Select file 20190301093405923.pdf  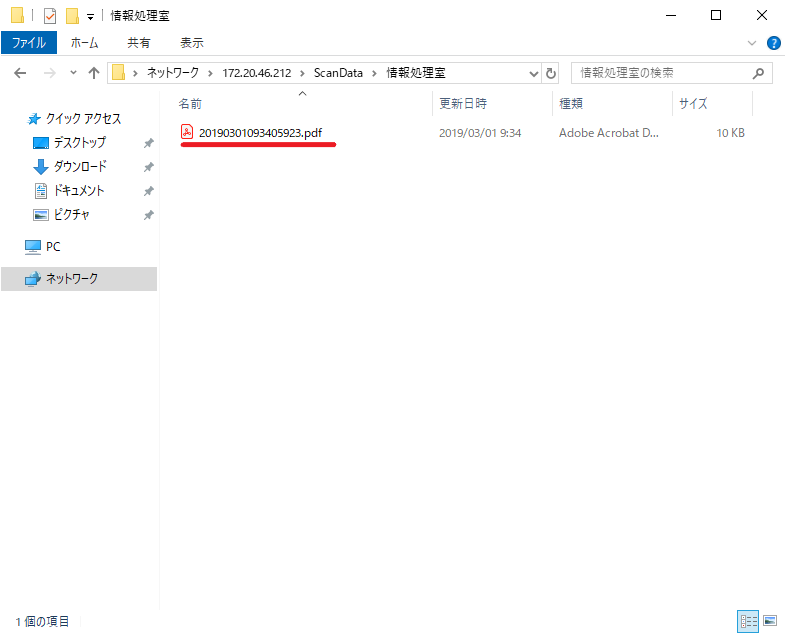point(260,133)
